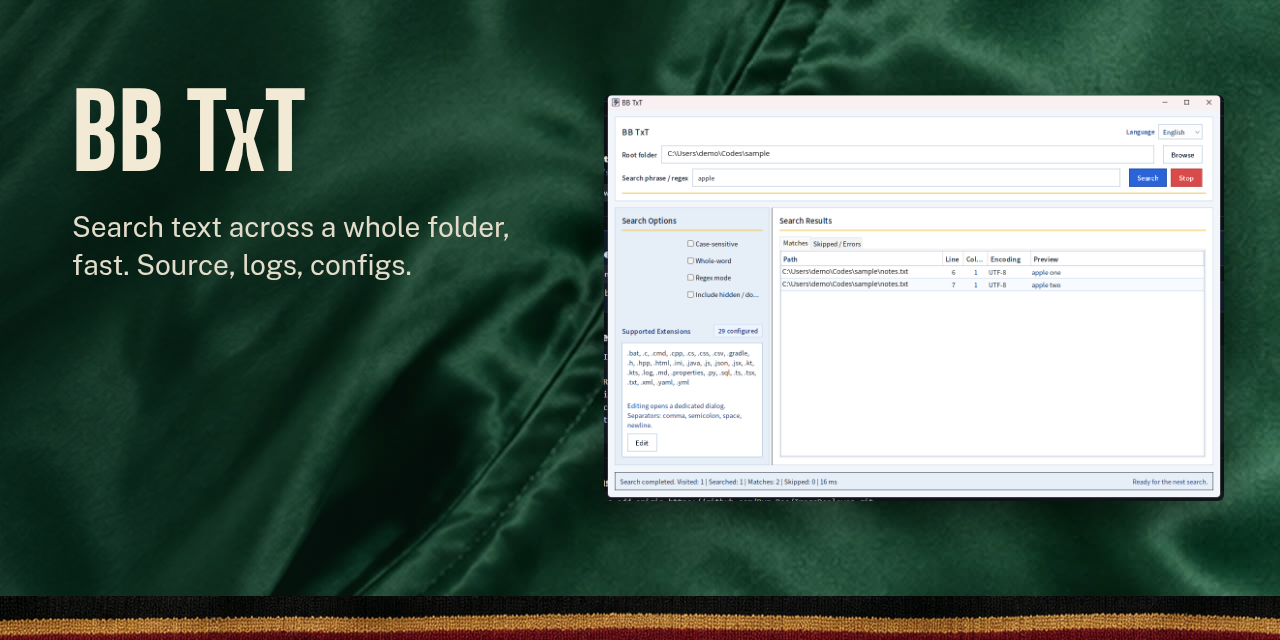
Task: Click the 'Supported Extensions' heading
Action: tap(656, 331)
